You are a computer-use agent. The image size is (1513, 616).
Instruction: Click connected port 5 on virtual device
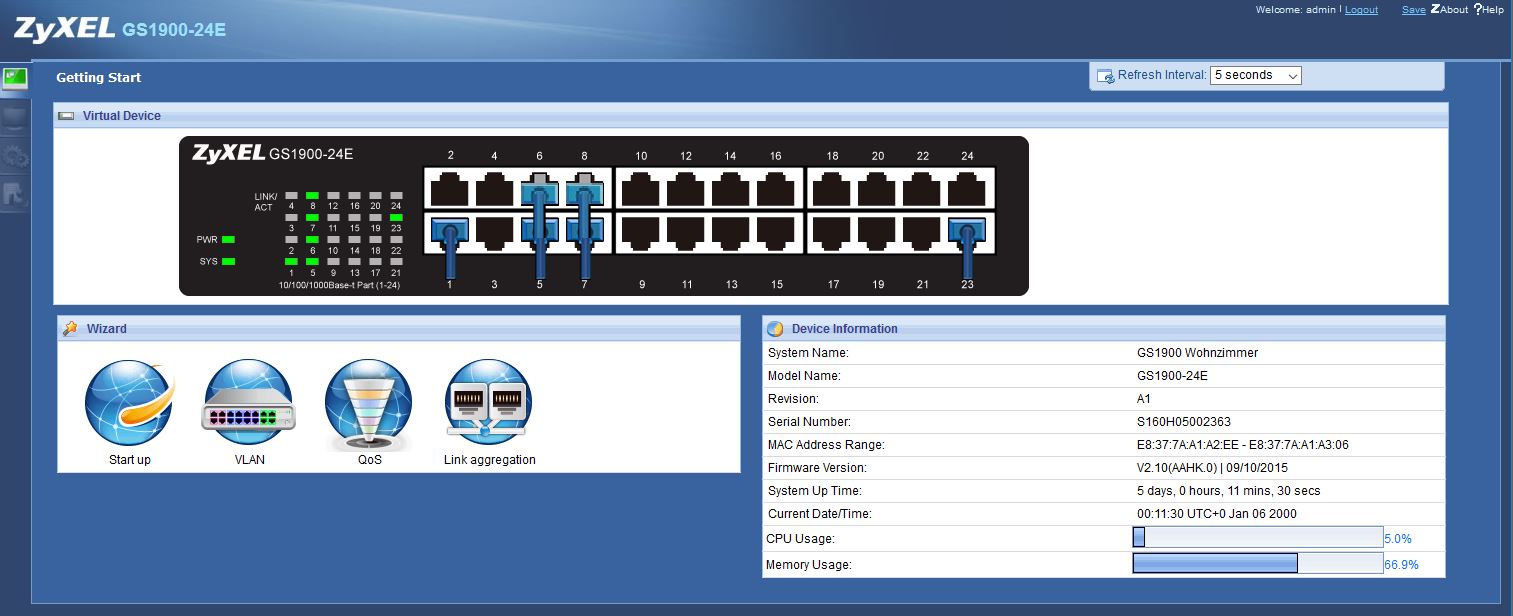click(x=540, y=233)
